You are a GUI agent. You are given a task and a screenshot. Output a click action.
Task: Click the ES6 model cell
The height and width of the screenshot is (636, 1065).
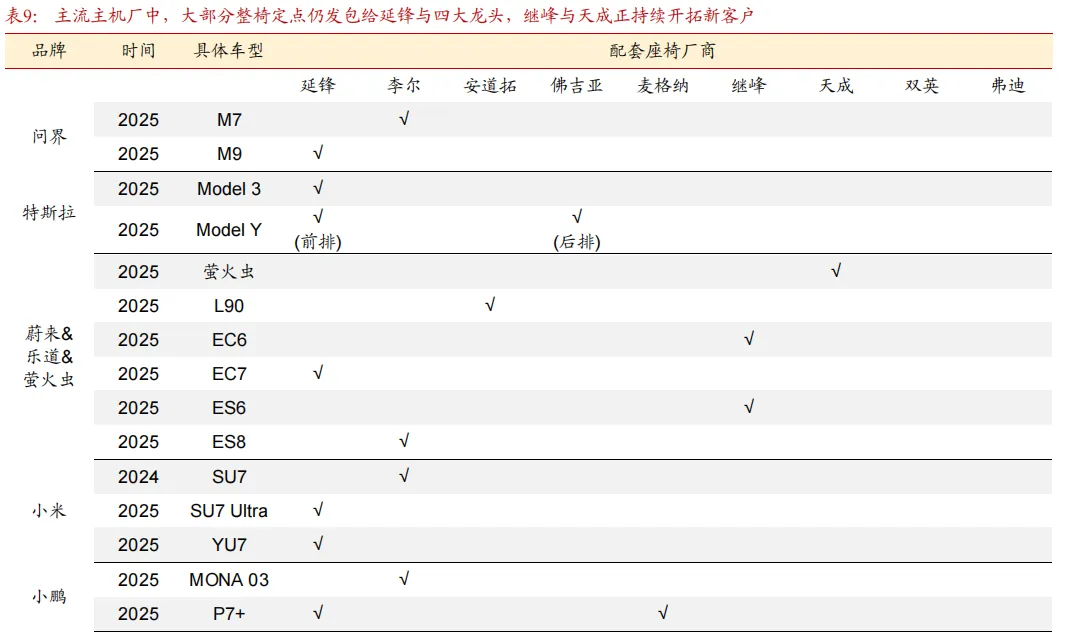[229, 408]
